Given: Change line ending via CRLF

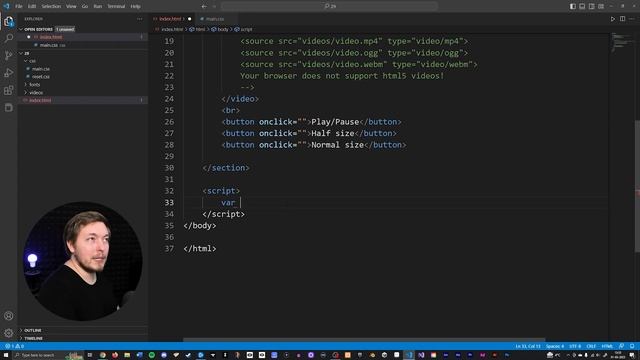Looking at the screenshot, I should [x=591, y=346].
